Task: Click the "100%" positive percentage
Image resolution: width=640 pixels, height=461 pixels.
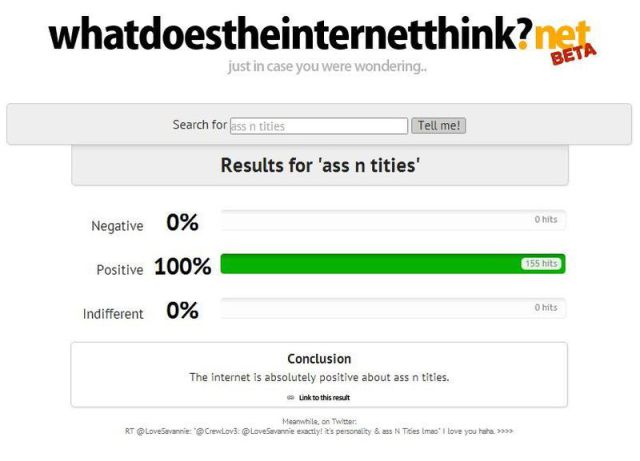Action: point(182,267)
